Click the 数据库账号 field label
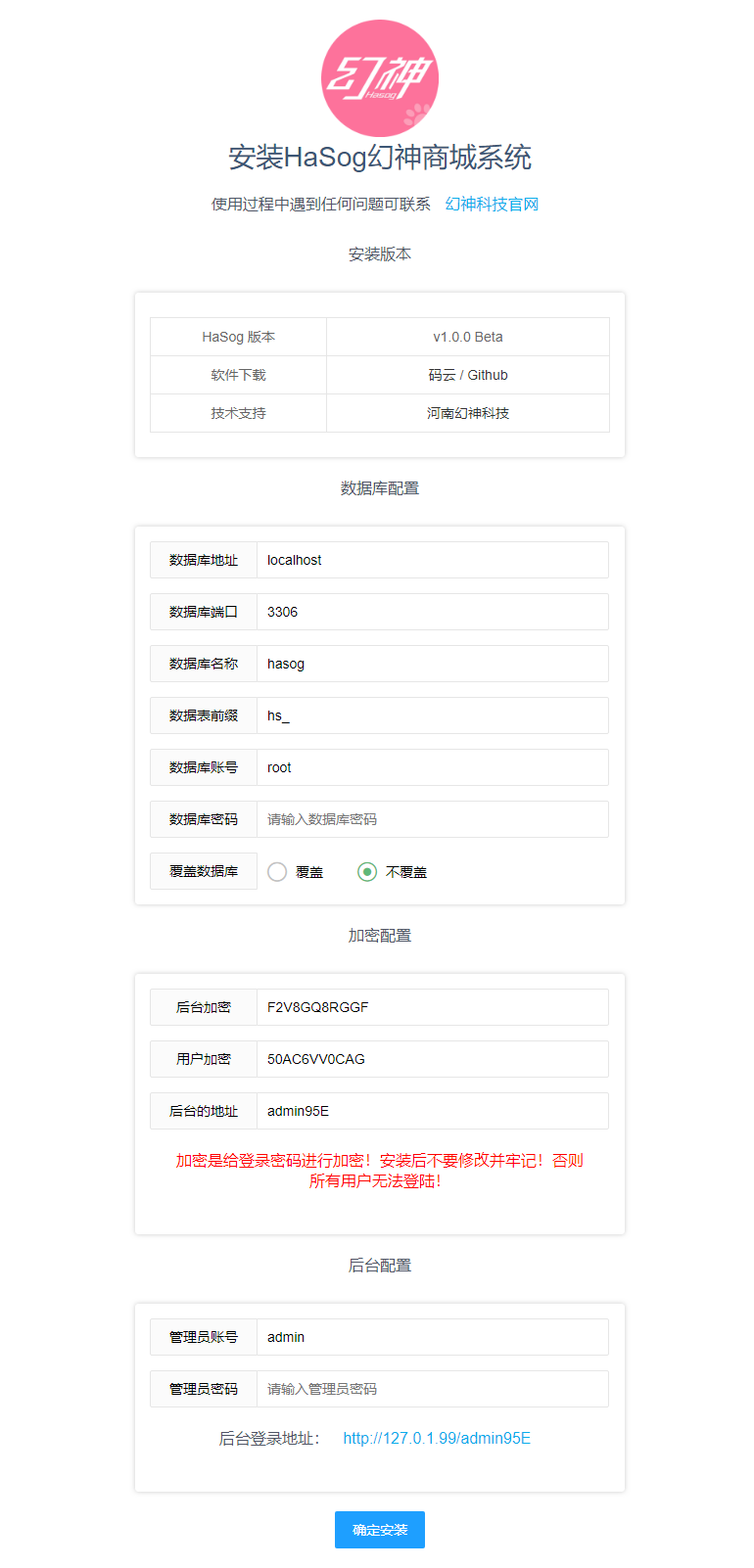The height and width of the screenshot is (1568, 754). (204, 767)
